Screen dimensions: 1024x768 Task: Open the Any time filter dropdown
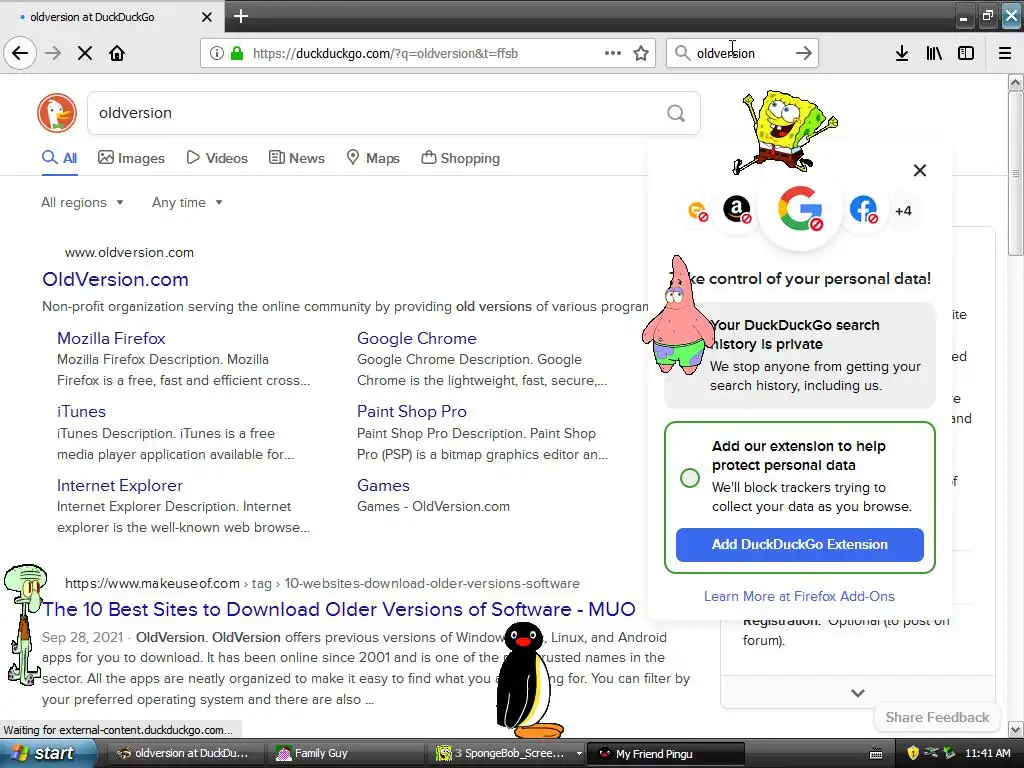point(187,202)
